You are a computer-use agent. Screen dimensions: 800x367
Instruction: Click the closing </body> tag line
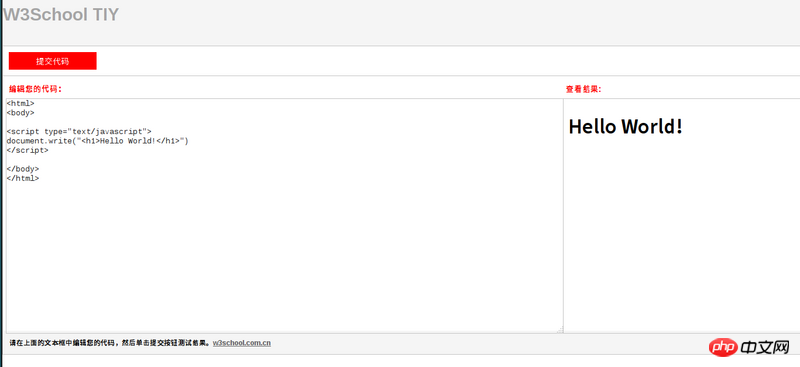point(23,169)
